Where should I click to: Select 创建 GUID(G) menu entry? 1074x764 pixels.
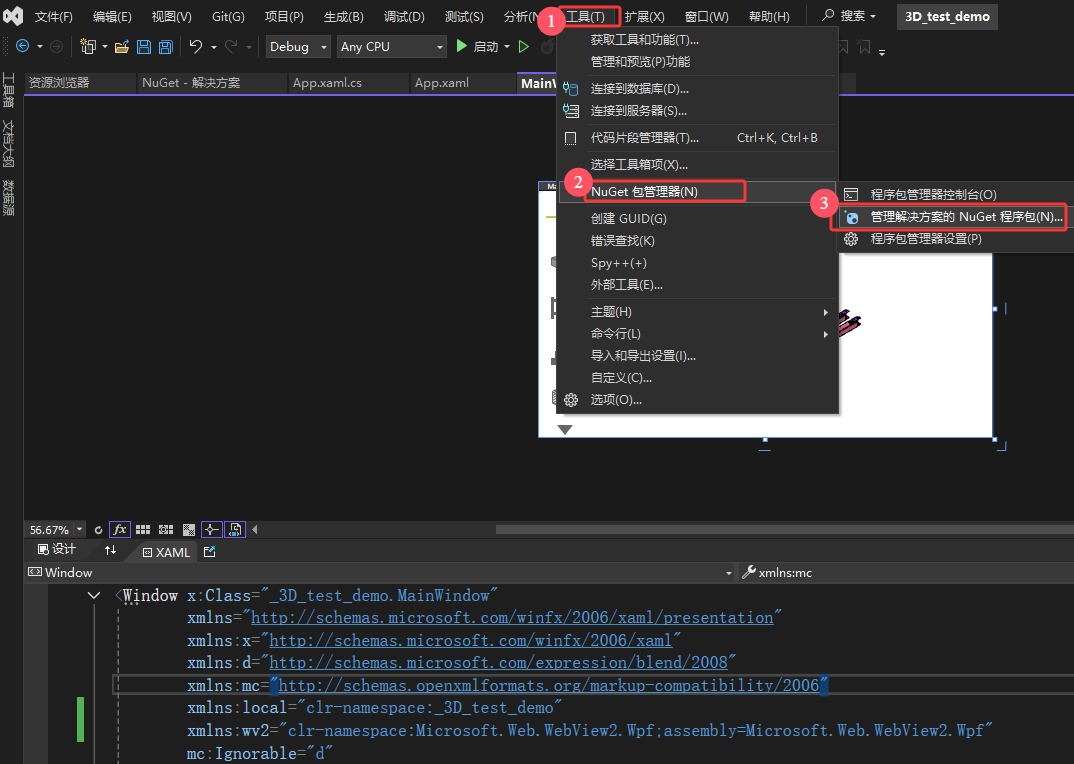coord(697,219)
